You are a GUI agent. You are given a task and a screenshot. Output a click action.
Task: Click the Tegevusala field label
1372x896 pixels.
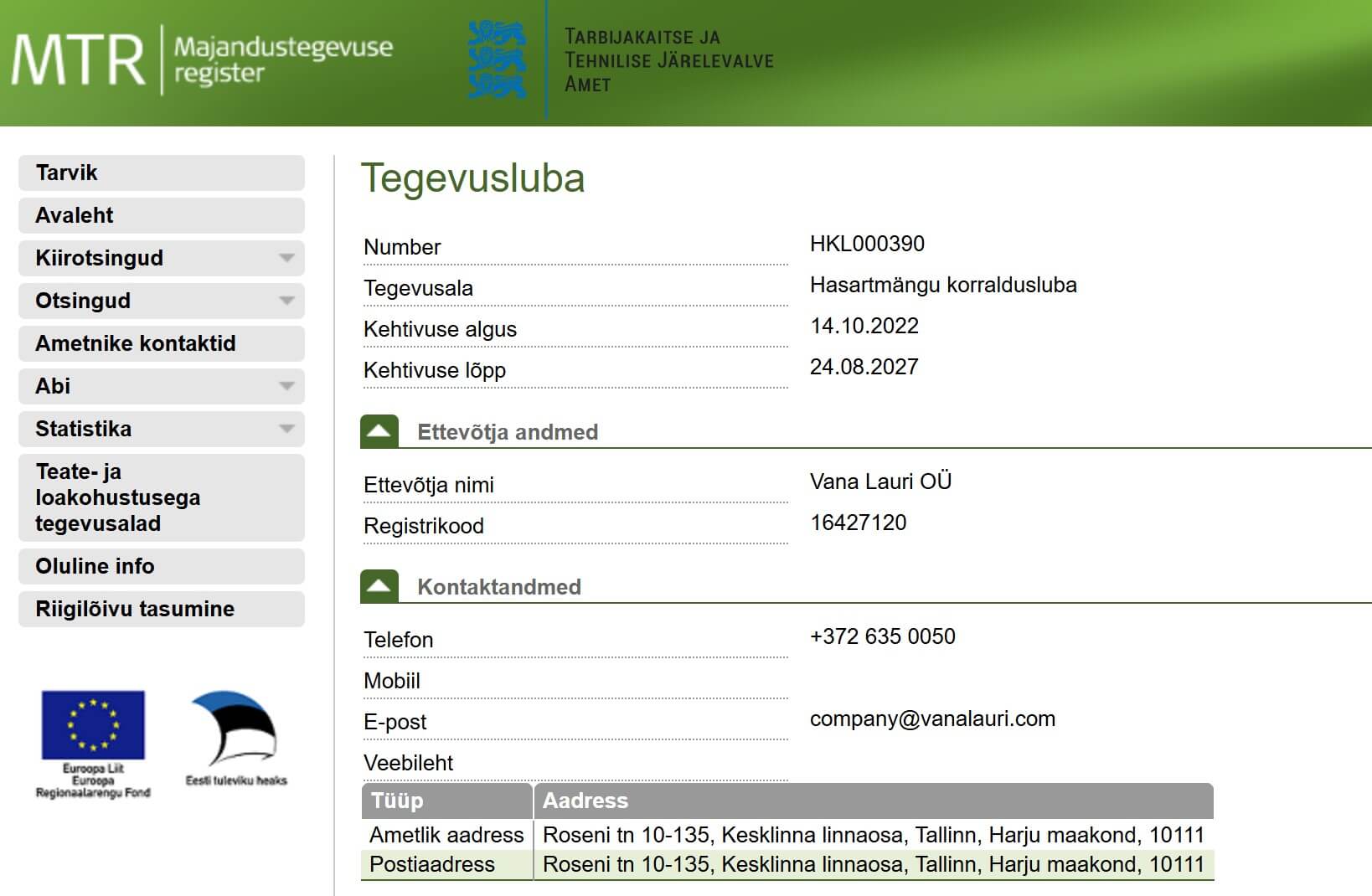[418, 288]
